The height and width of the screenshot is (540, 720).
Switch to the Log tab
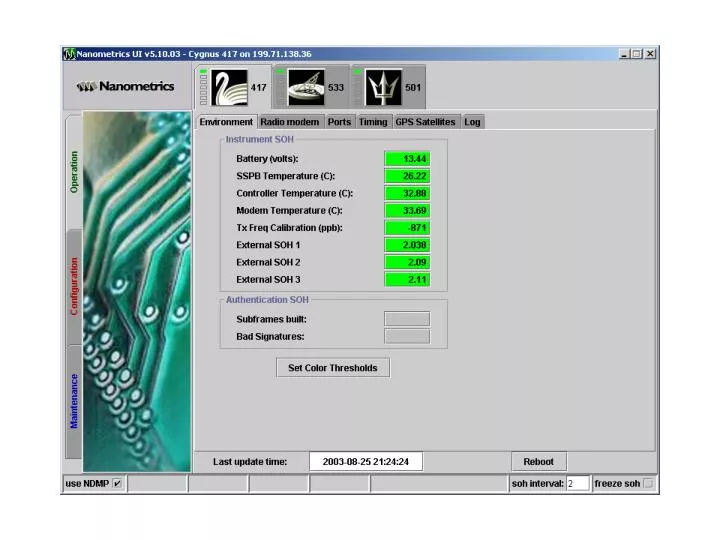(x=472, y=122)
